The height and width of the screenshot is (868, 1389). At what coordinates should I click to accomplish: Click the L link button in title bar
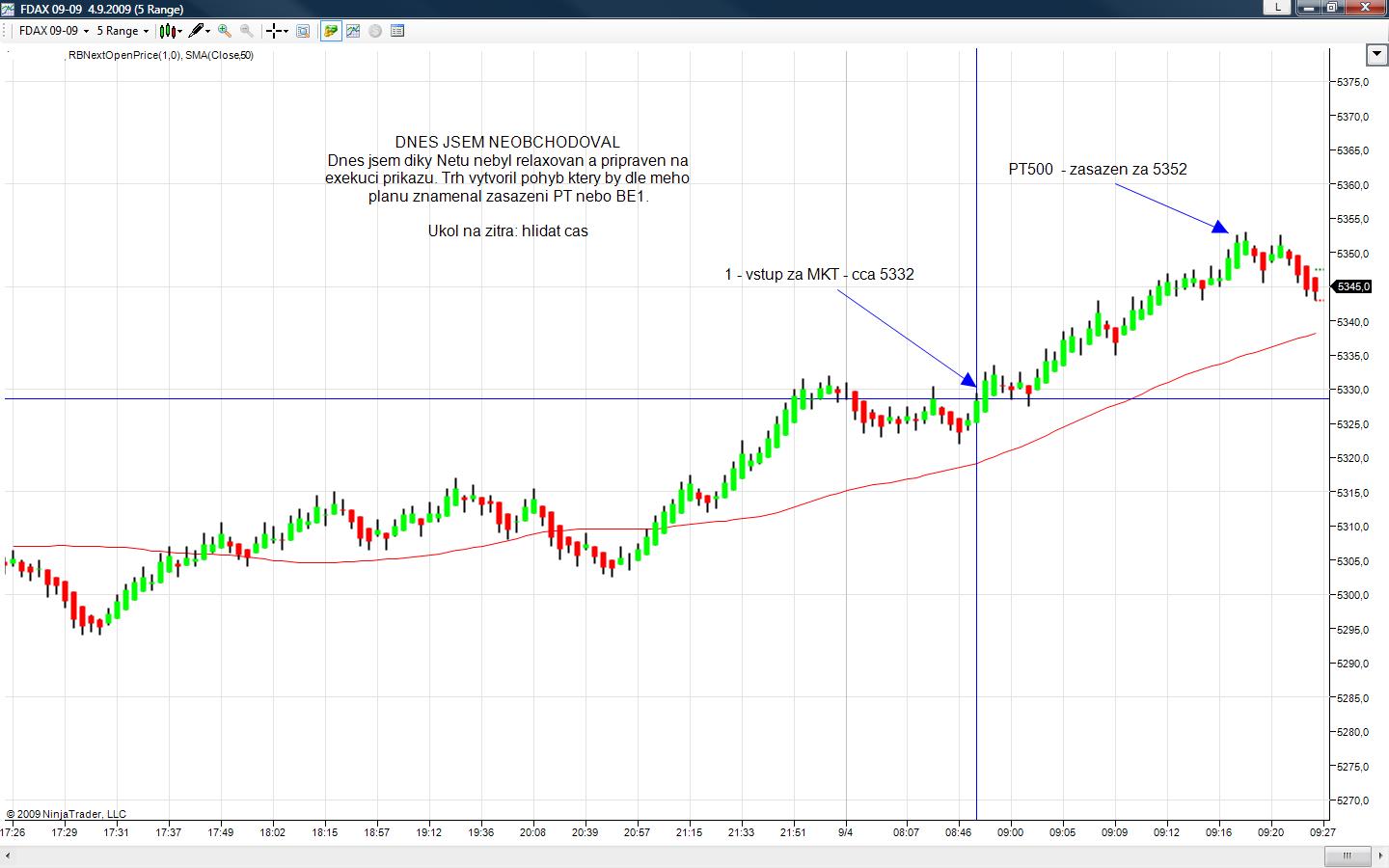(1278, 7)
